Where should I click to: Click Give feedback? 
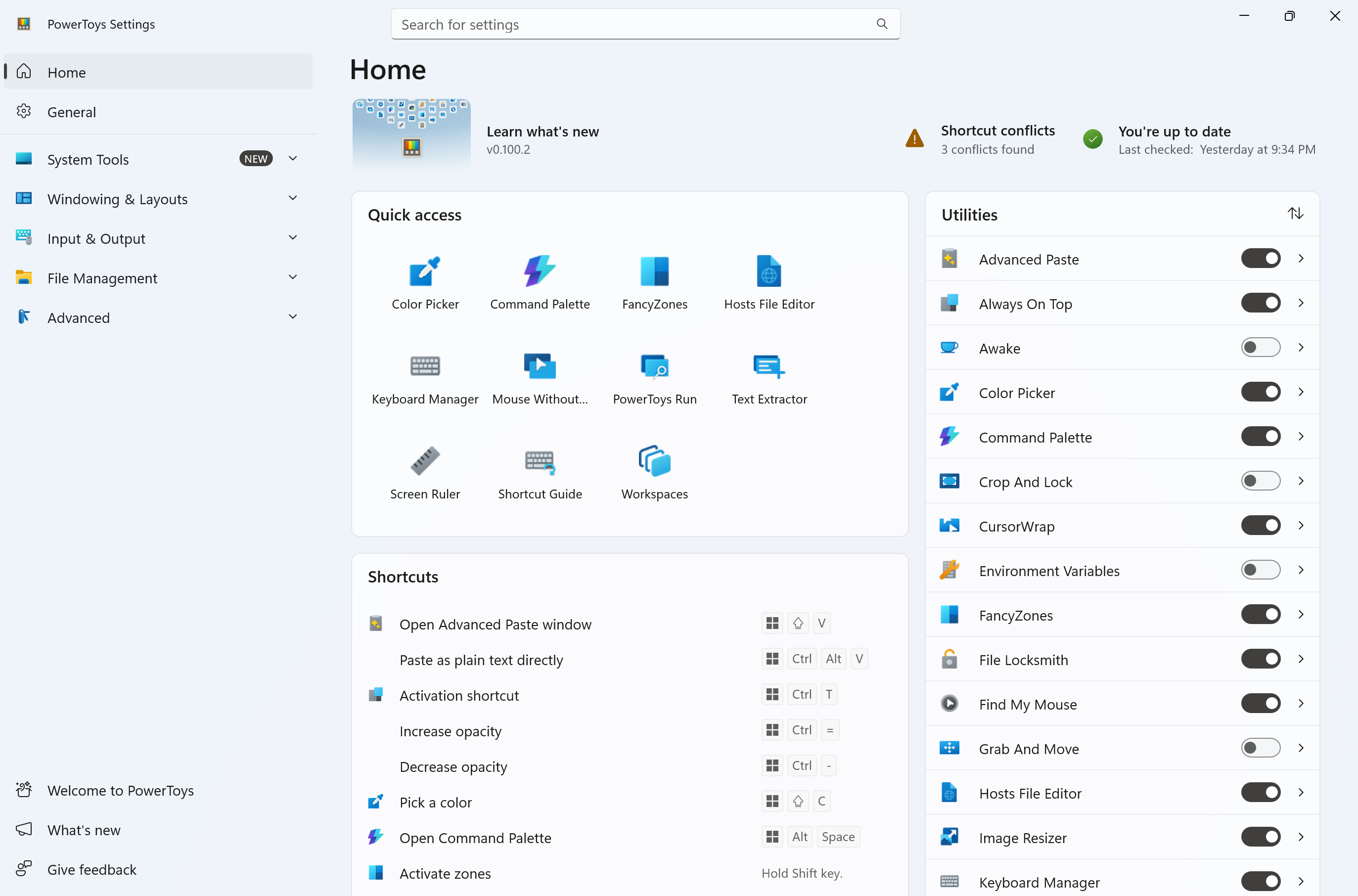tap(158, 869)
